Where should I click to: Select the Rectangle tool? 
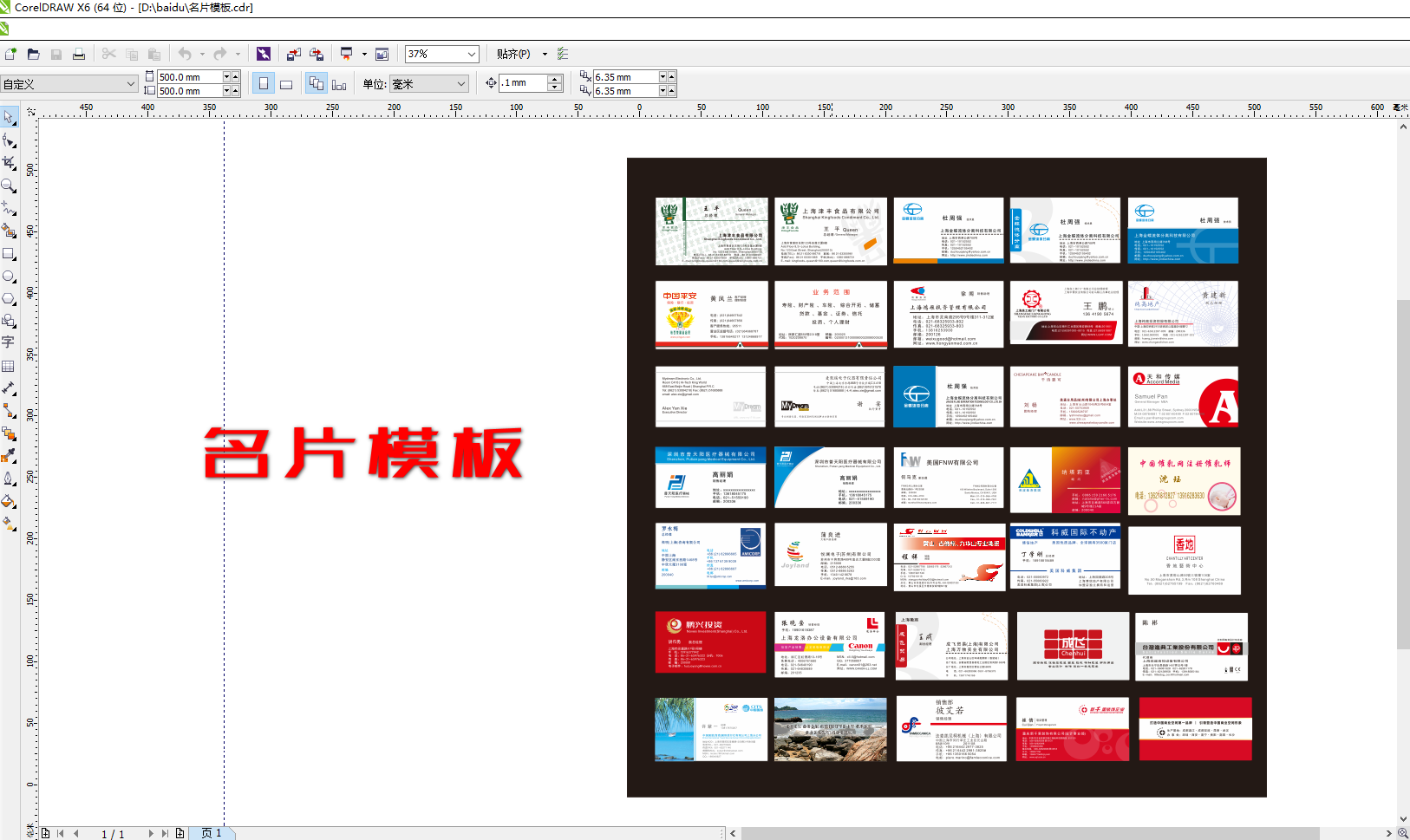9,254
